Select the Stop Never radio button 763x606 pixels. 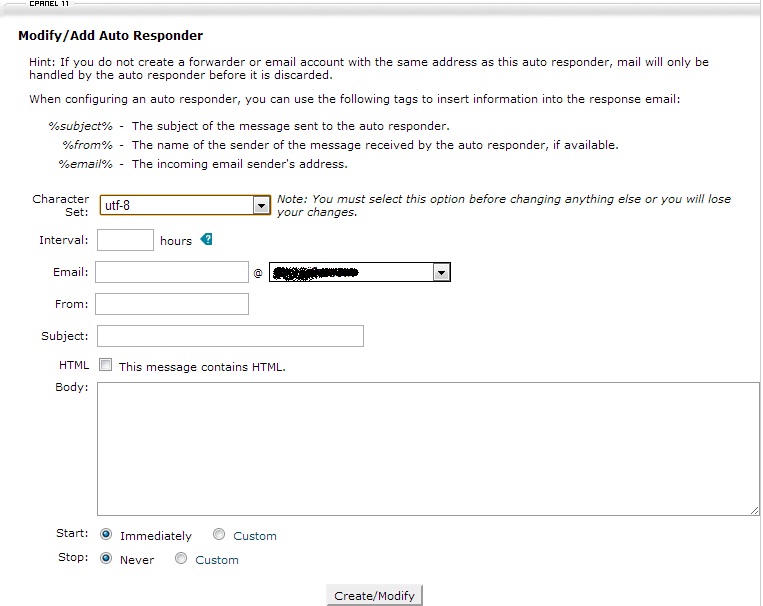tap(106, 559)
